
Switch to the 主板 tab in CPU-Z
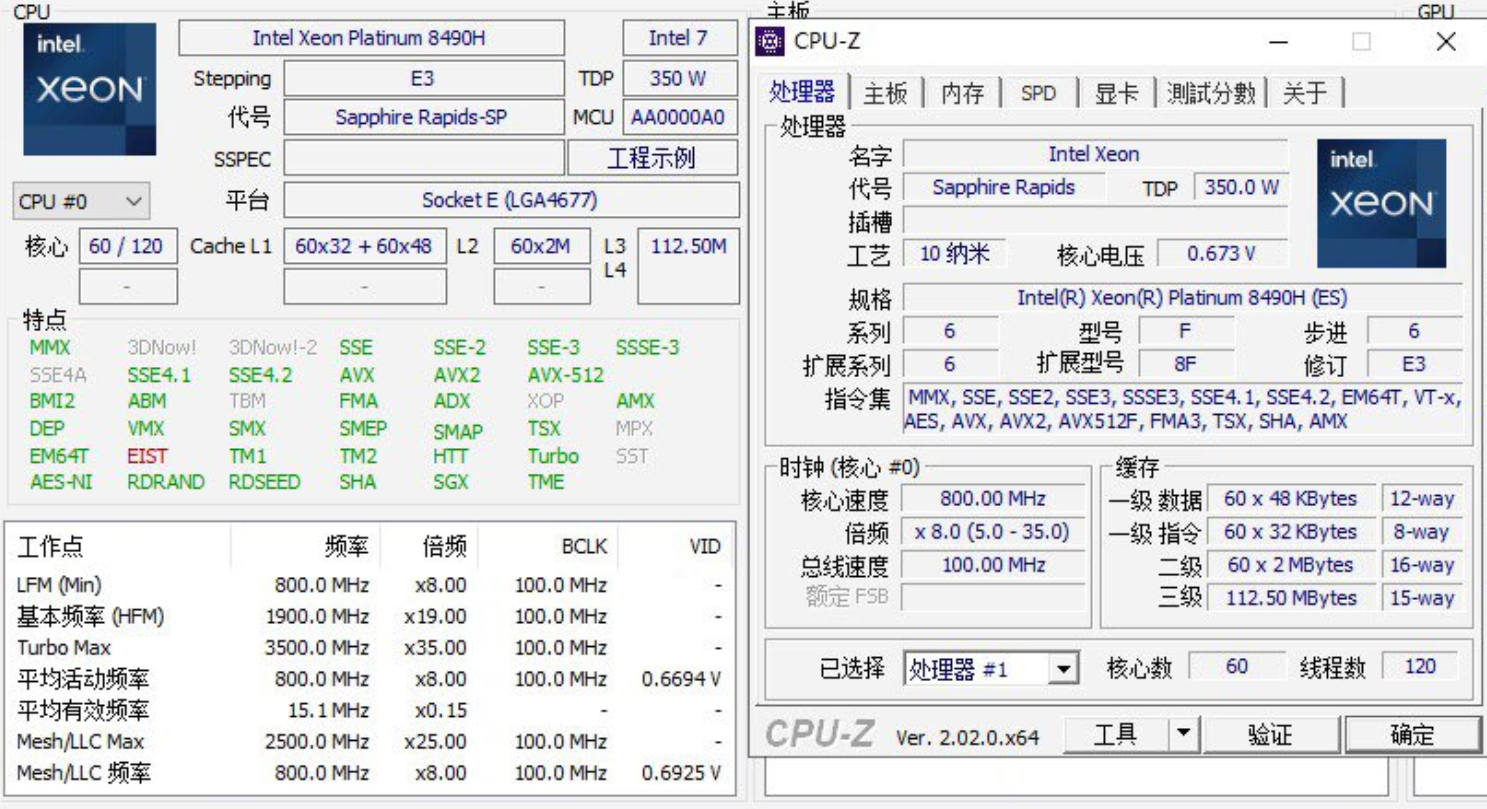tap(885, 93)
